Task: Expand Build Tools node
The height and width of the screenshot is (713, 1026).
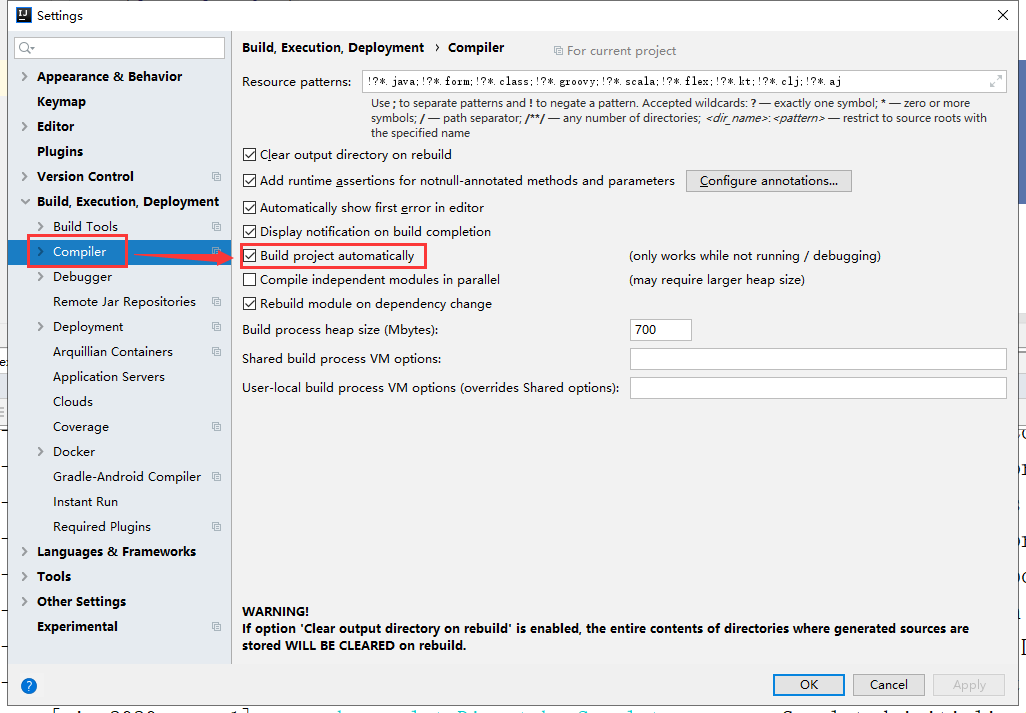Action: coord(41,226)
